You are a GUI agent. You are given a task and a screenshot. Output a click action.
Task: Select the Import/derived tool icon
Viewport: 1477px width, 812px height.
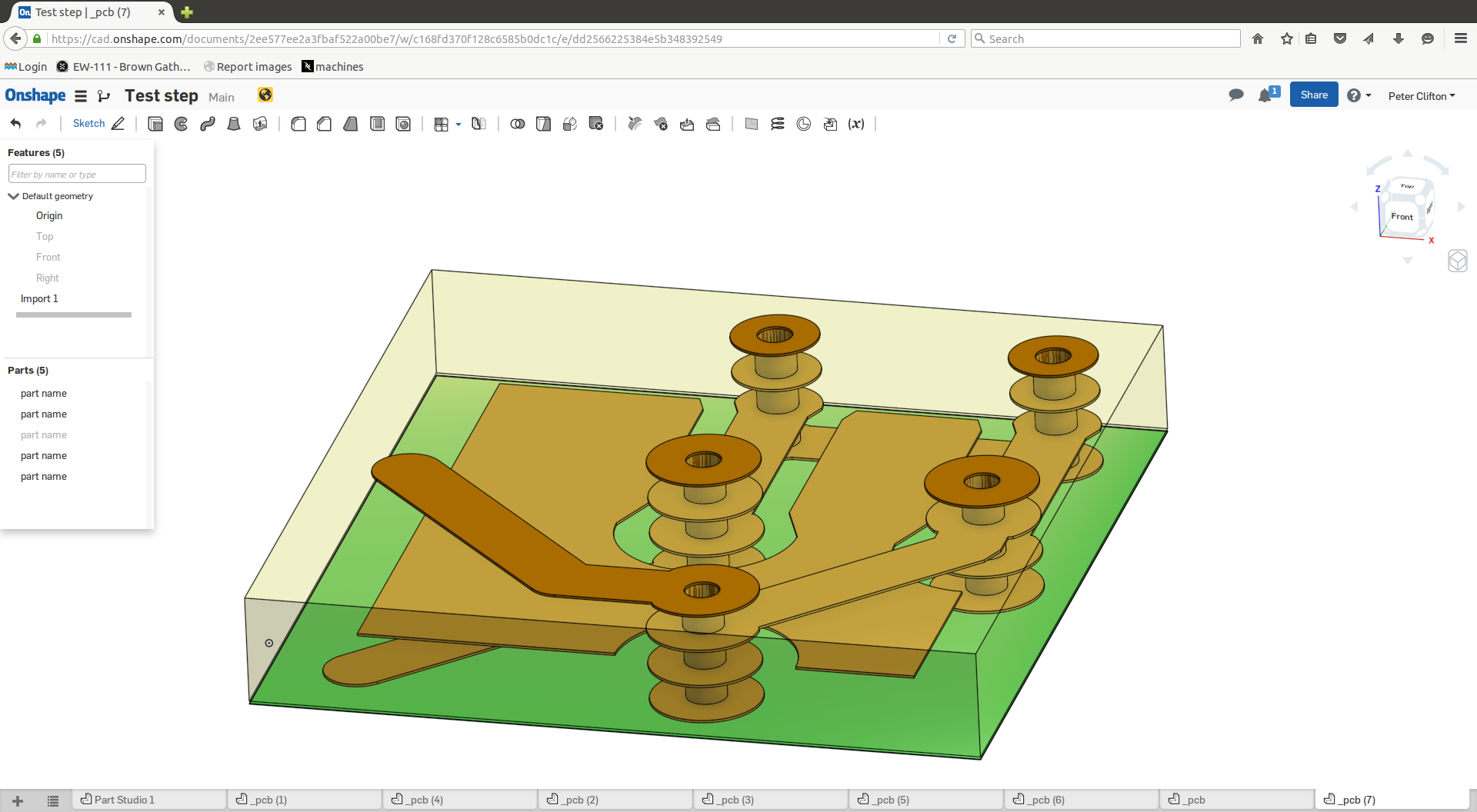[830, 124]
